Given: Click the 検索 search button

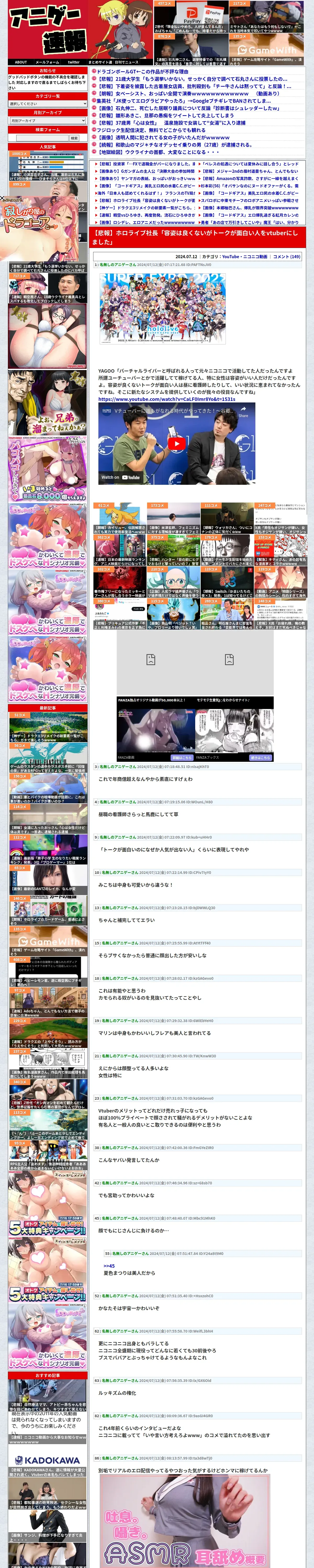Looking at the screenshot, I should tap(74, 138).
